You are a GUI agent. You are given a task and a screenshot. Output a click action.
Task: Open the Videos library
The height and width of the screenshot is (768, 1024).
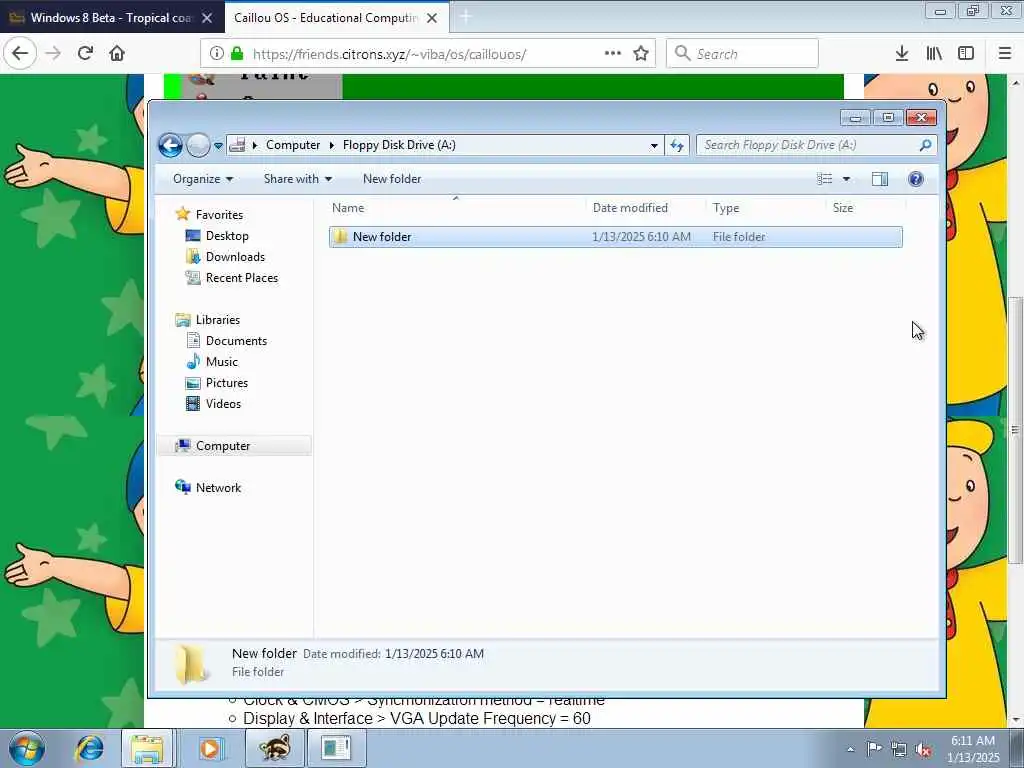click(x=223, y=404)
